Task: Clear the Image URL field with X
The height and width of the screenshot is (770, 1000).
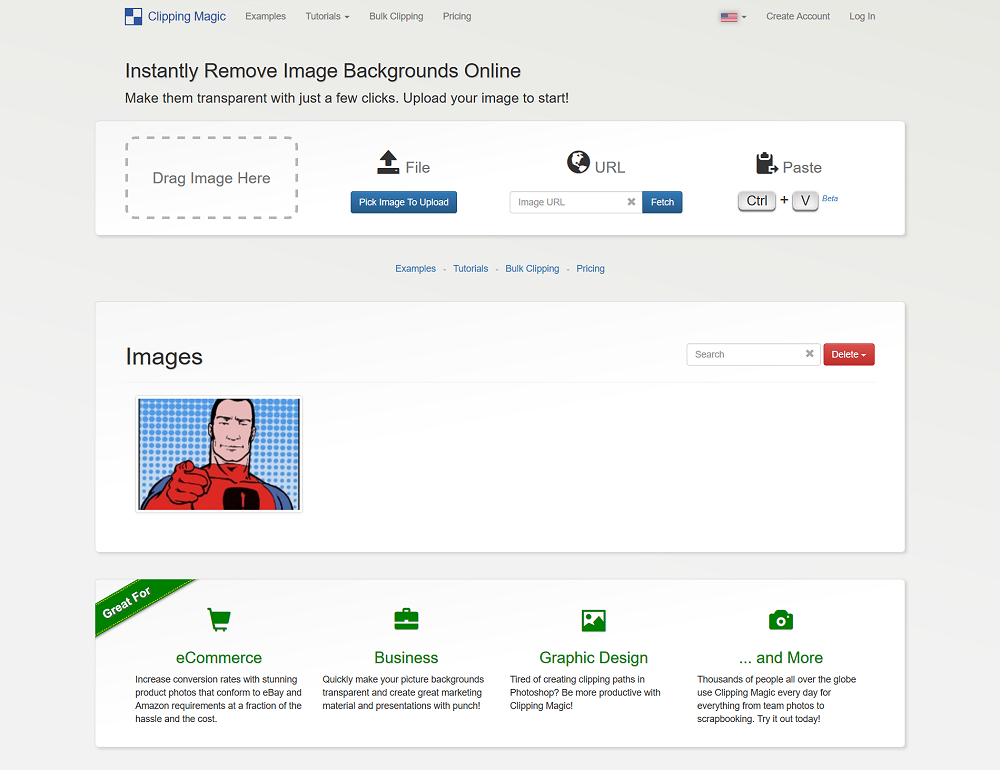Action: (x=631, y=202)
